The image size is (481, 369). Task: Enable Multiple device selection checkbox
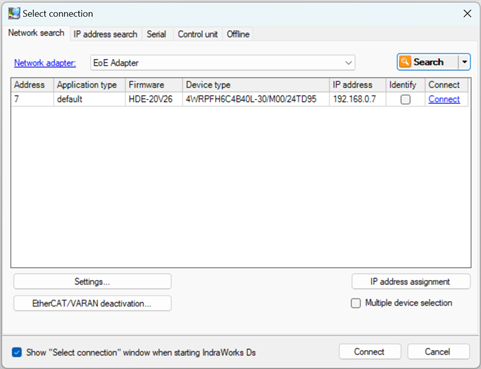pyautogui.click(x=356, y=303)
